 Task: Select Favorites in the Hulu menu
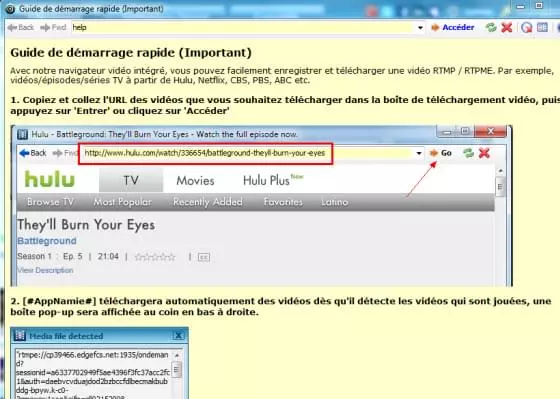coord(283,202)
